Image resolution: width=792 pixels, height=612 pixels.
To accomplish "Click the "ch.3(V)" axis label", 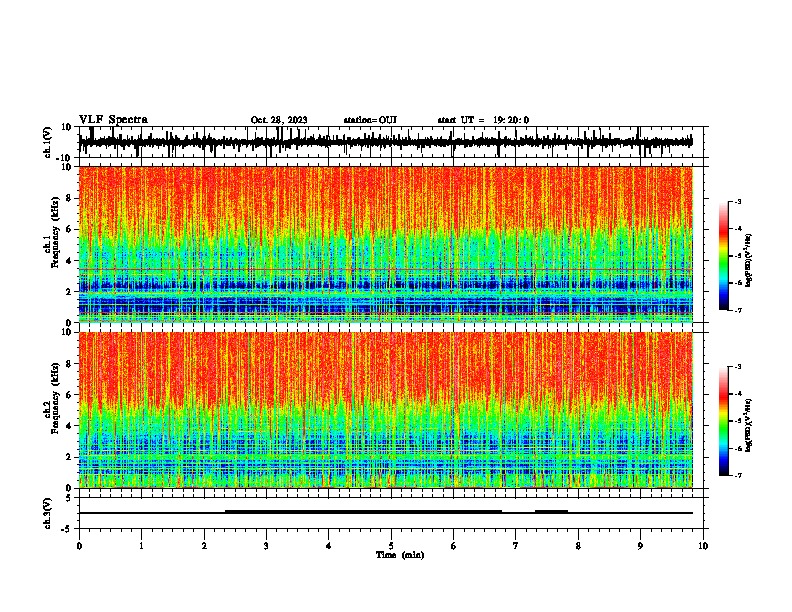I will pyautogui.click(x=48, y=513).
